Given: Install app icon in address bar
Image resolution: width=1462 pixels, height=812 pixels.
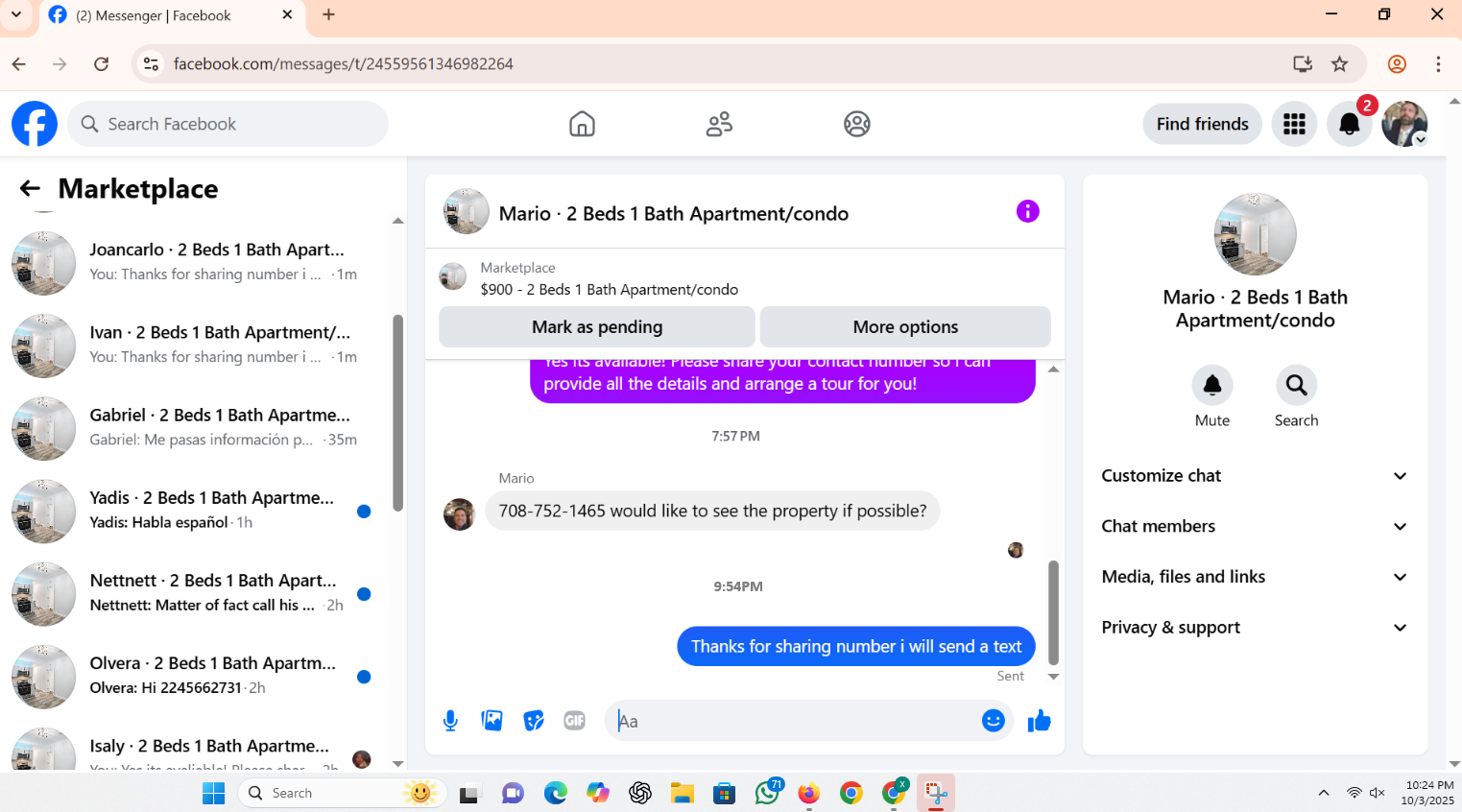Looking at the screenshot, I should [1303, 64].
